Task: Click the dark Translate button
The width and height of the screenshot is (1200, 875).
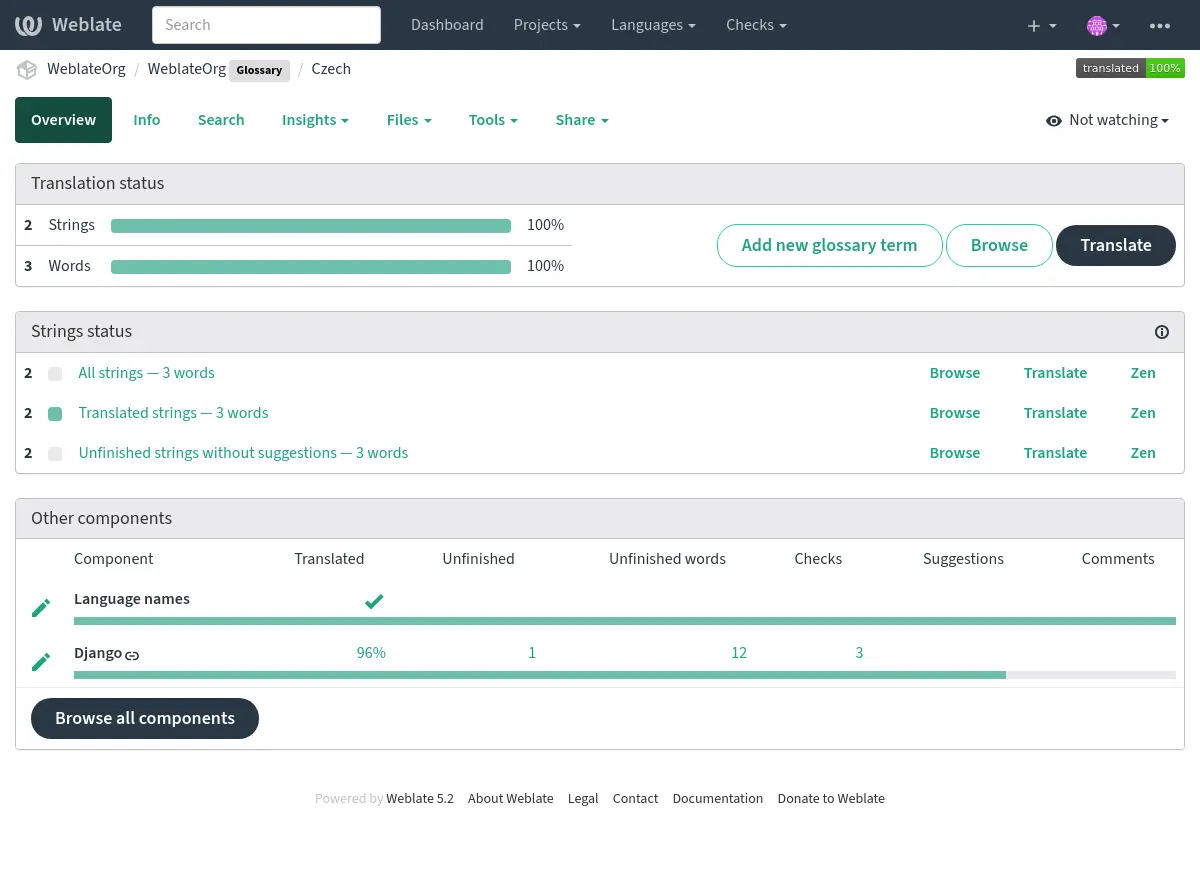Action: coord(1116,246)
